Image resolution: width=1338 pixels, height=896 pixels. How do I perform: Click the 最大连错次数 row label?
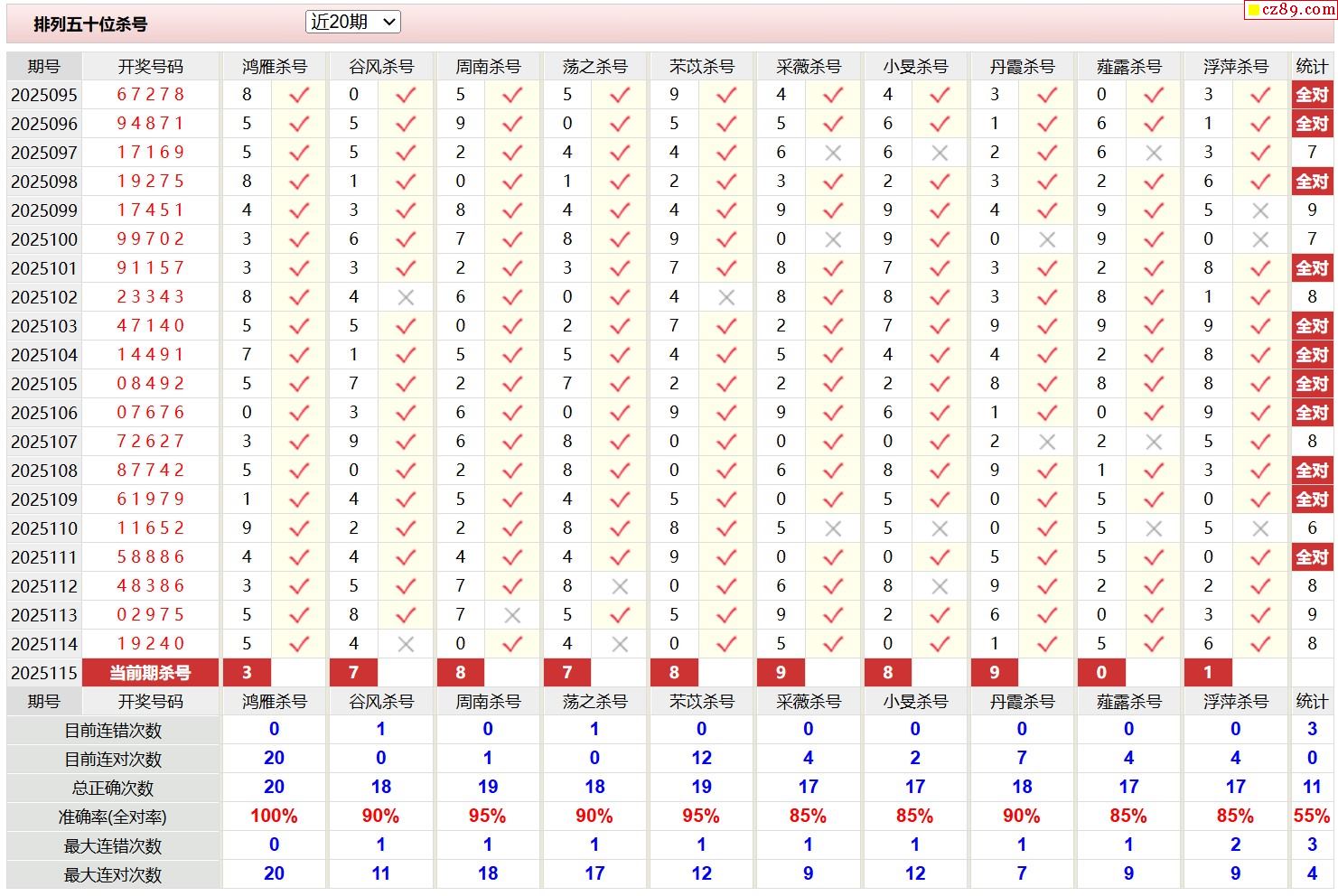click(113, 846)
